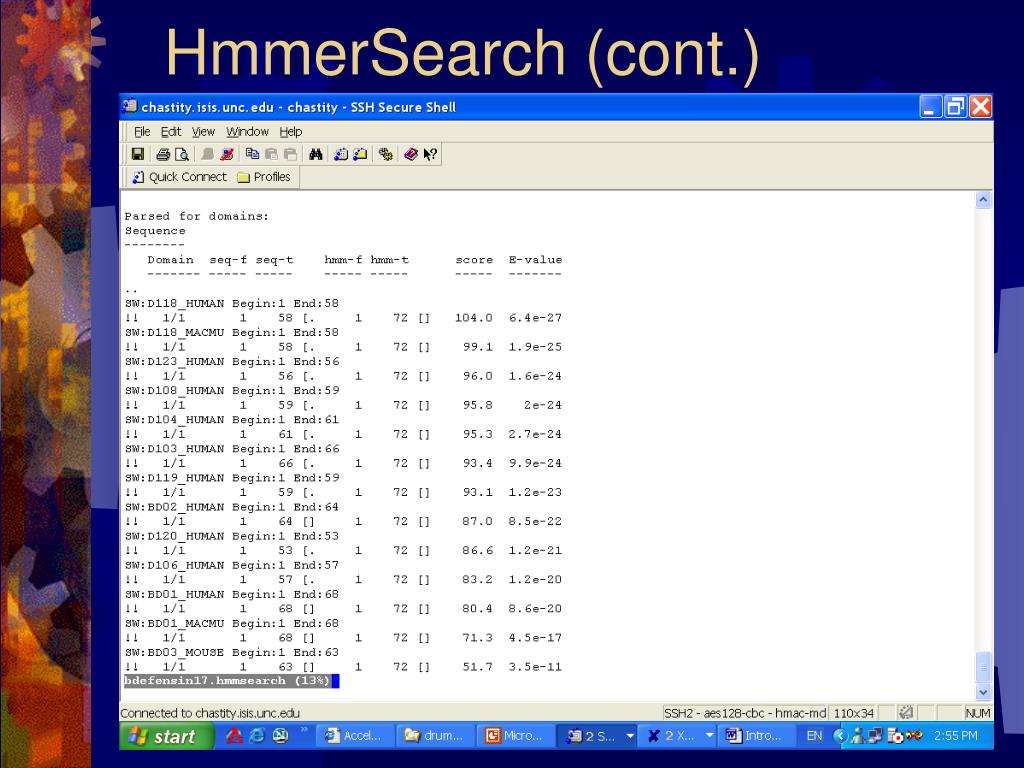Click the Save toolbar icon
The height and width of the screenshot is (768, 1024).
pos(137,154)
